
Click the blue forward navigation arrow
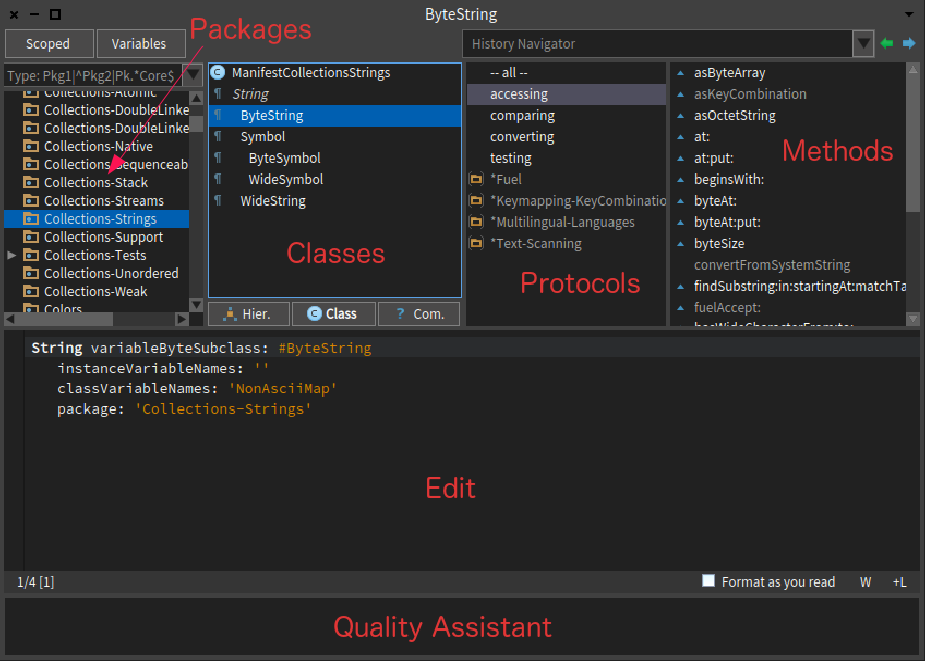(908, 44)
